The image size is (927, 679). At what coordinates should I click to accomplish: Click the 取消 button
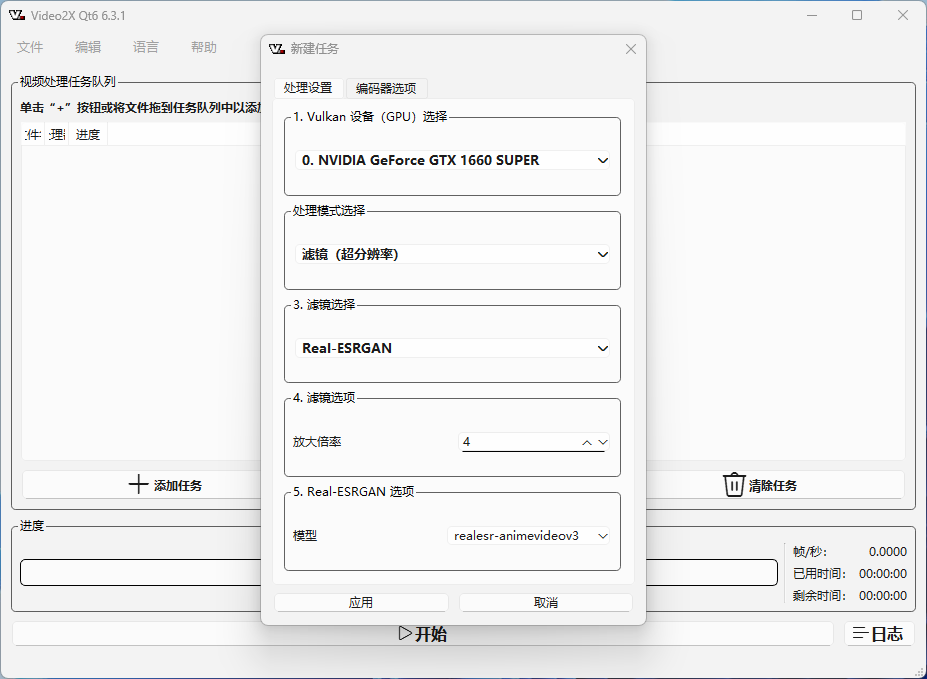pyautogui.click(x=546, y=602)
